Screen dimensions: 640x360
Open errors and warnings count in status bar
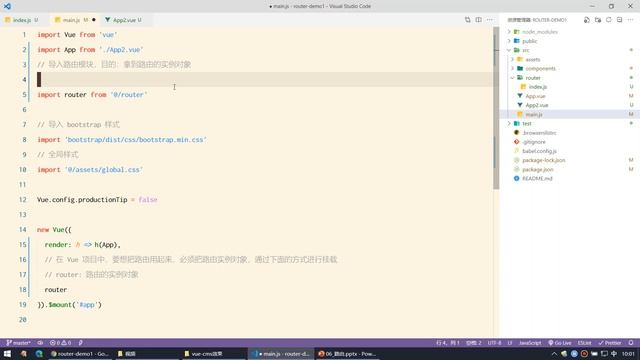click(60, 343)
